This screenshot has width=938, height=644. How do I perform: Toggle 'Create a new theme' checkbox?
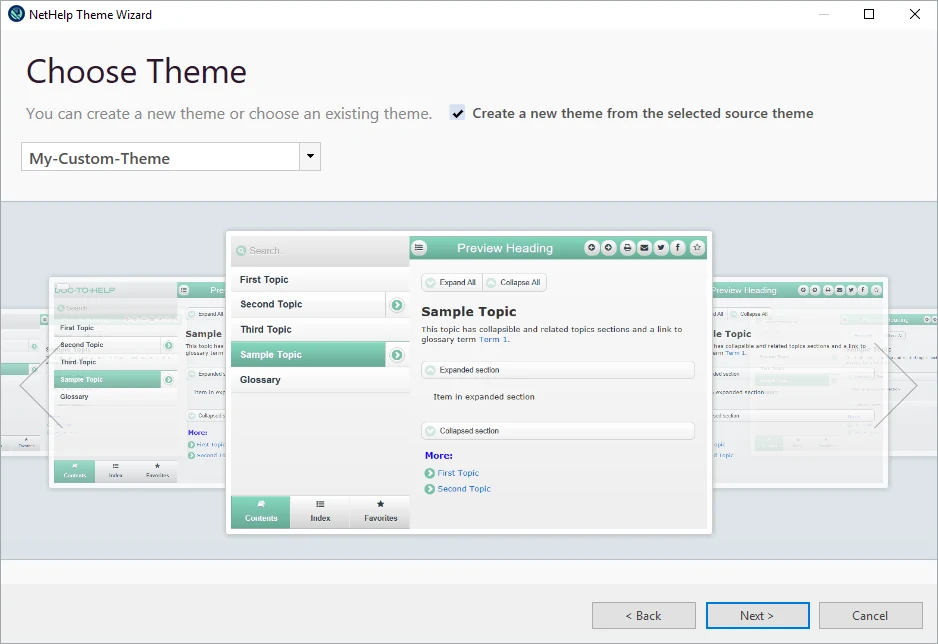pyautogui.click(x=458, y=113)
